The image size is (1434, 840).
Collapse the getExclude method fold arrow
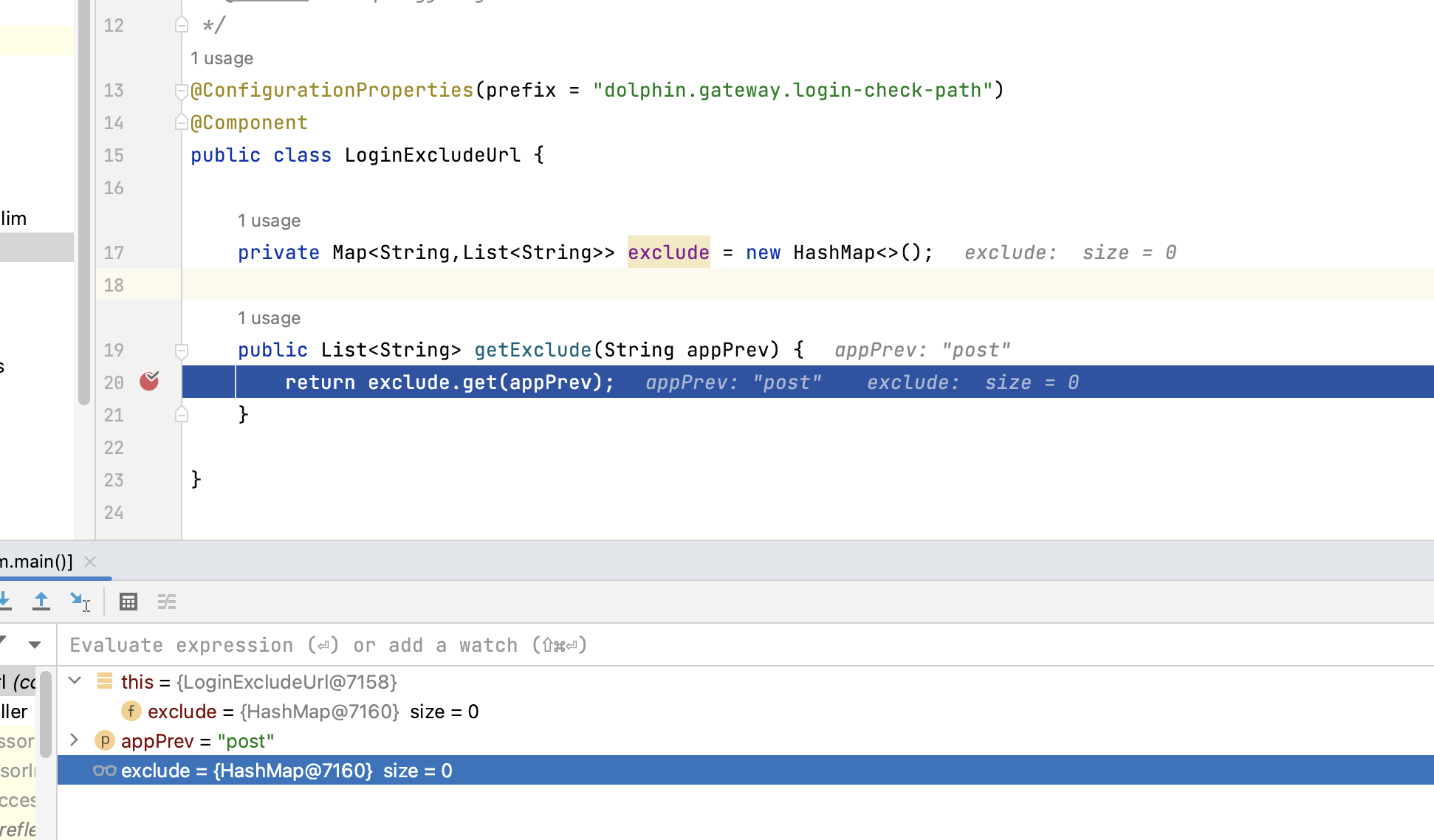[181, 352]
